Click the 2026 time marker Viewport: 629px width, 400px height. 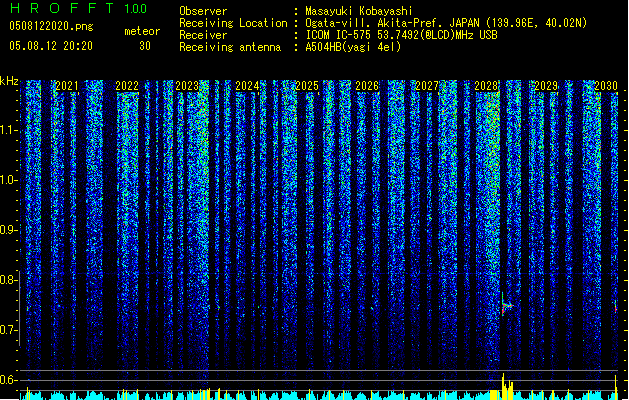pos(367,86)
